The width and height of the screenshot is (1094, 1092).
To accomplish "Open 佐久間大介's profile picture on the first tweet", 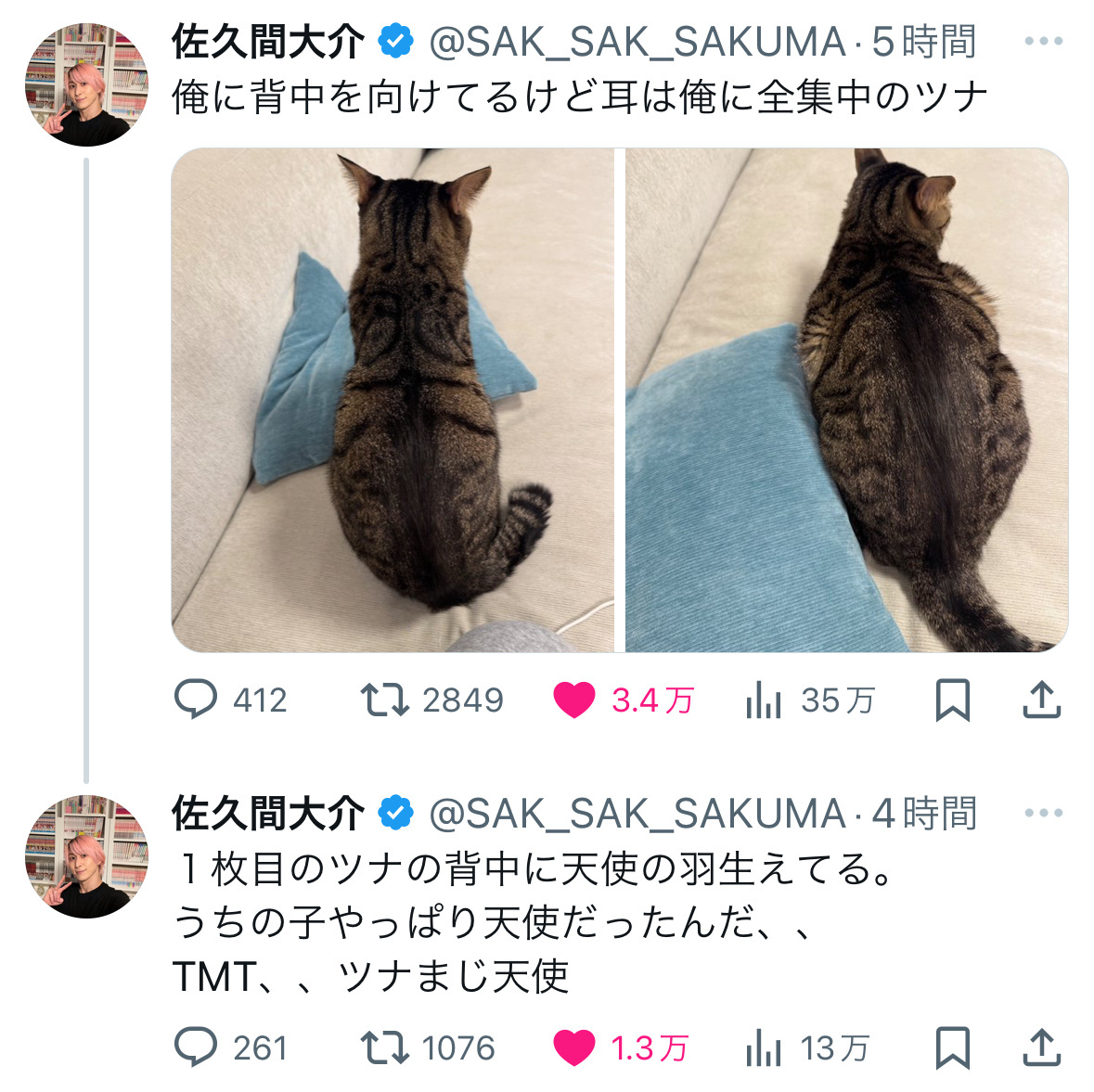I will pyautogui.click(x=86, y=84).
